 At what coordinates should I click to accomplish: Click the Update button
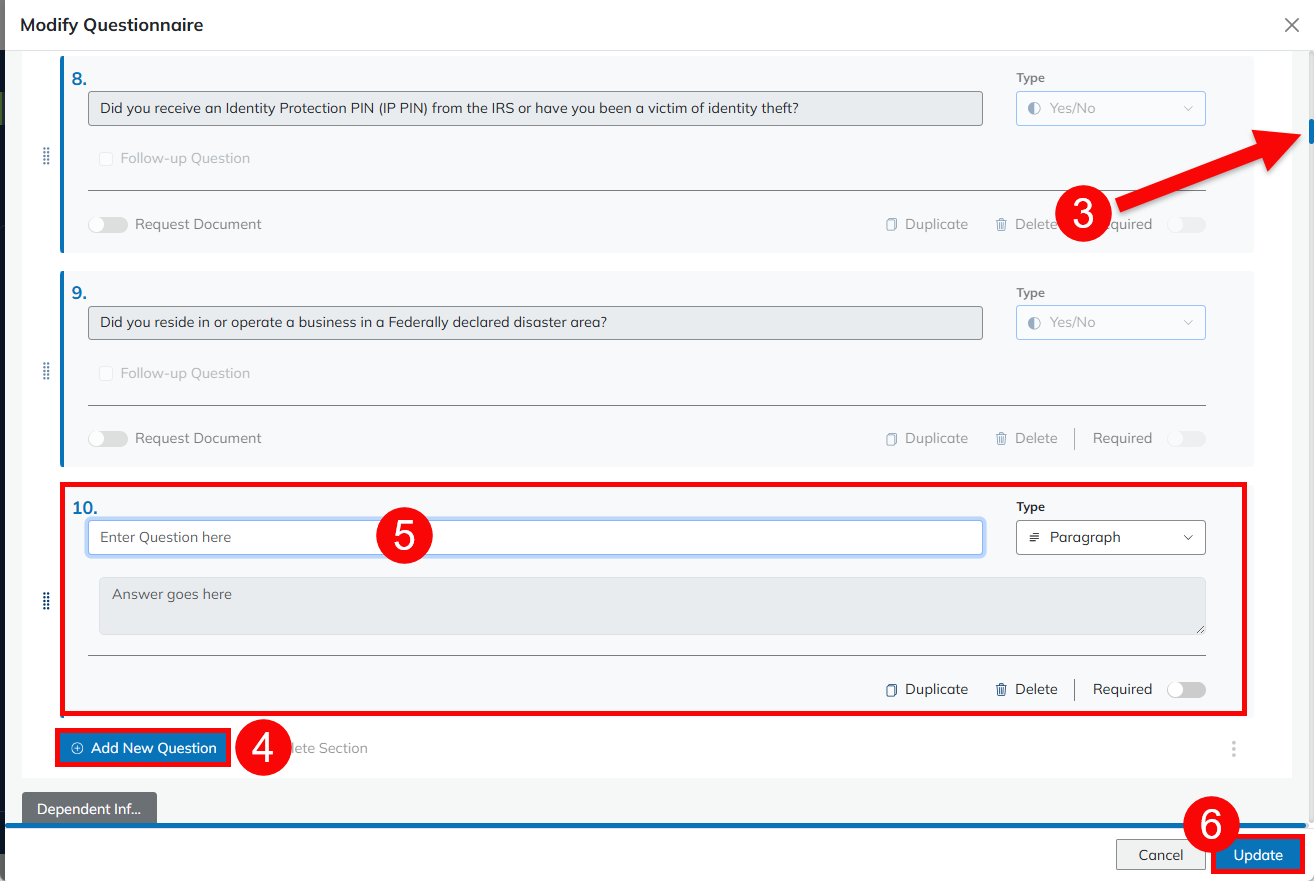1257,855
